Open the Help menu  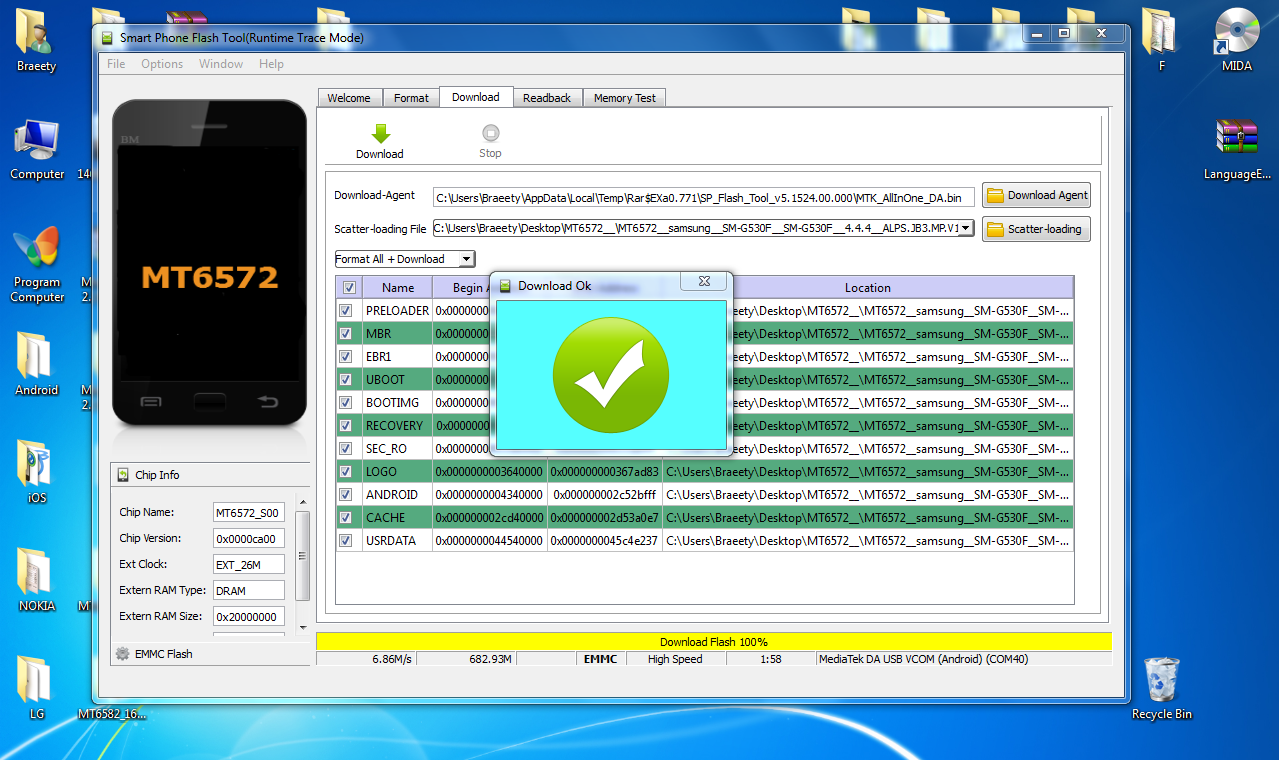coord(271,64)
